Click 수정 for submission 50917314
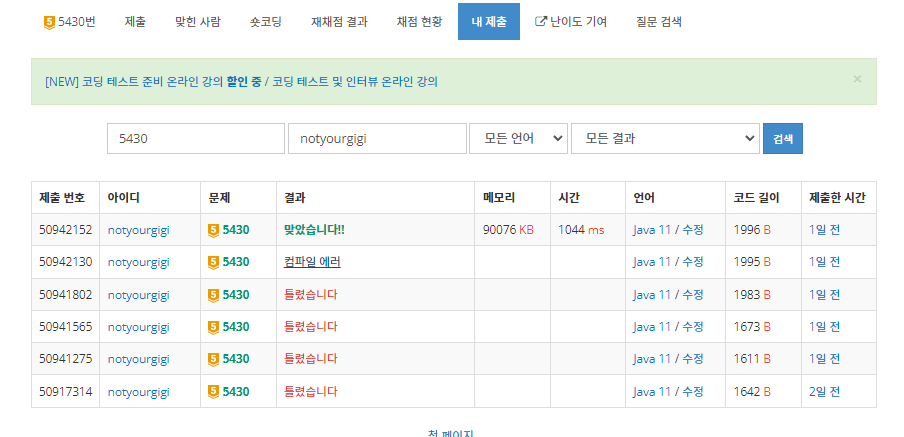Screen dimensions: 904x437 click(x=693, y=392)
